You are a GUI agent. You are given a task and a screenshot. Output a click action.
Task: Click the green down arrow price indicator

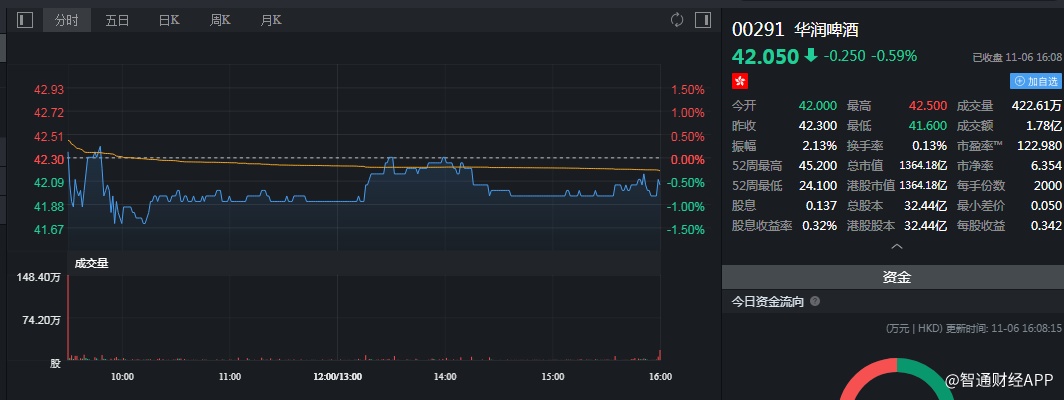[x=810, y=57]
